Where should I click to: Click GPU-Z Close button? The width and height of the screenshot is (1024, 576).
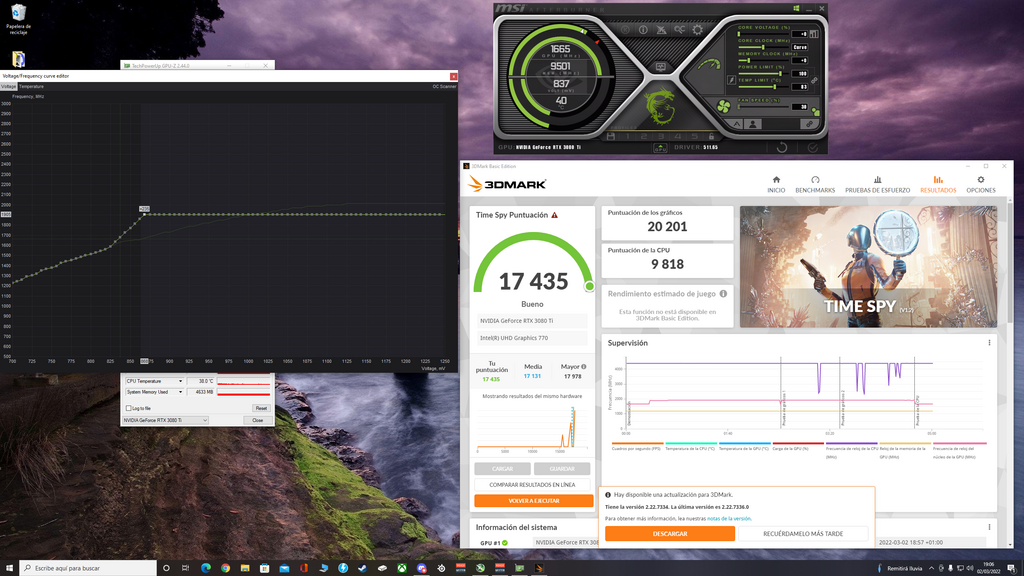[258, 421]
